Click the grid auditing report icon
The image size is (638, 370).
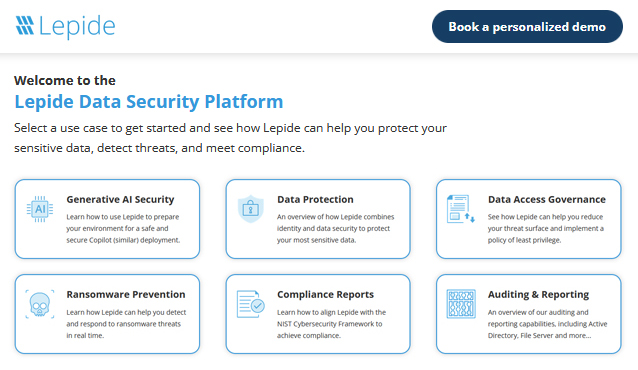click(461, 304)
